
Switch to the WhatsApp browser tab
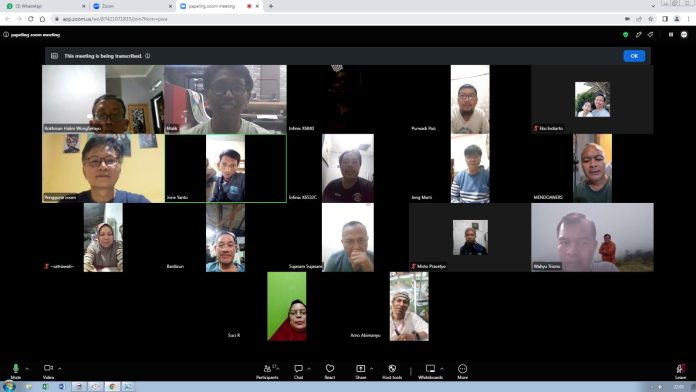click(x=44, y=6)
